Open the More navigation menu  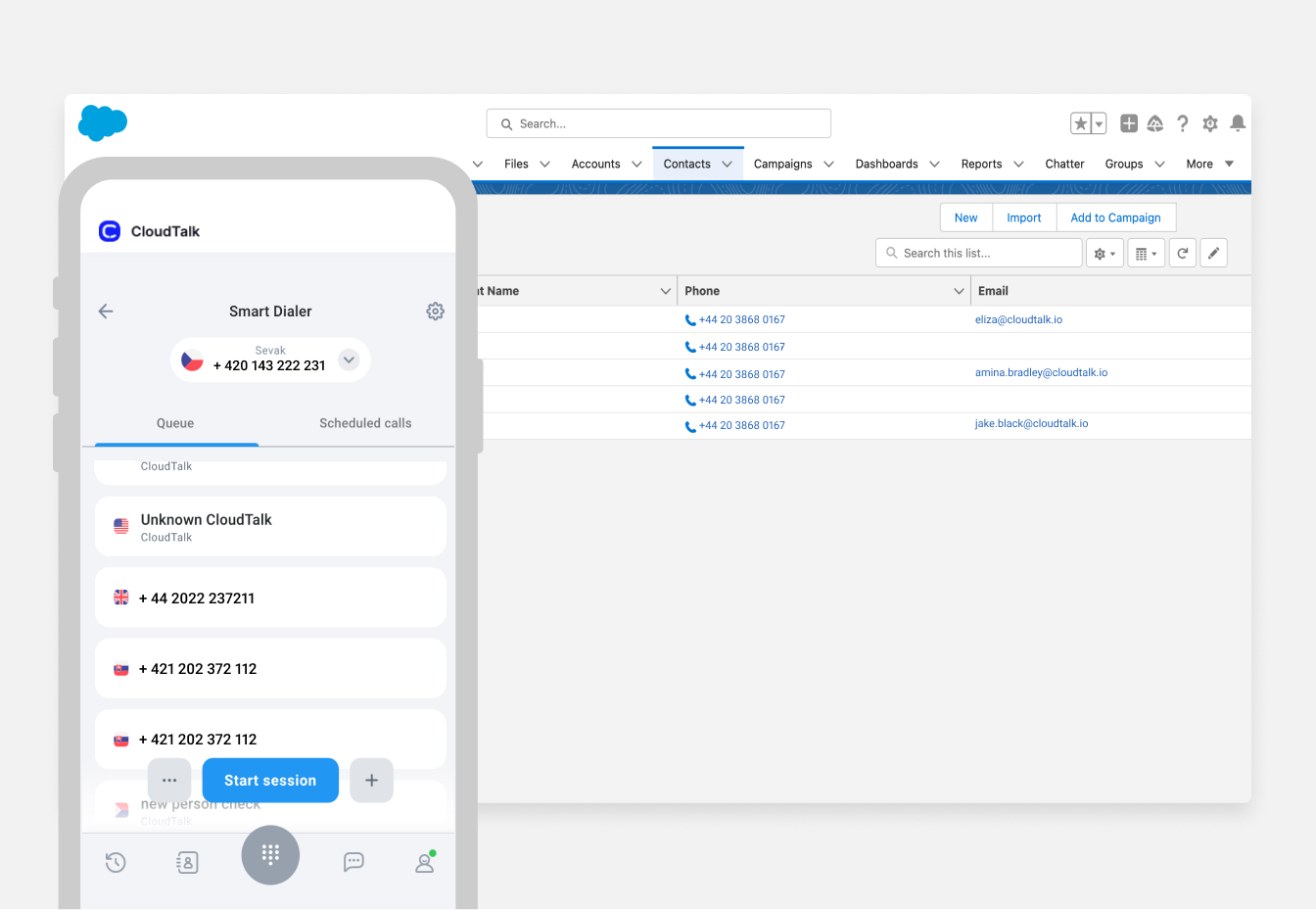[1210, 164]
